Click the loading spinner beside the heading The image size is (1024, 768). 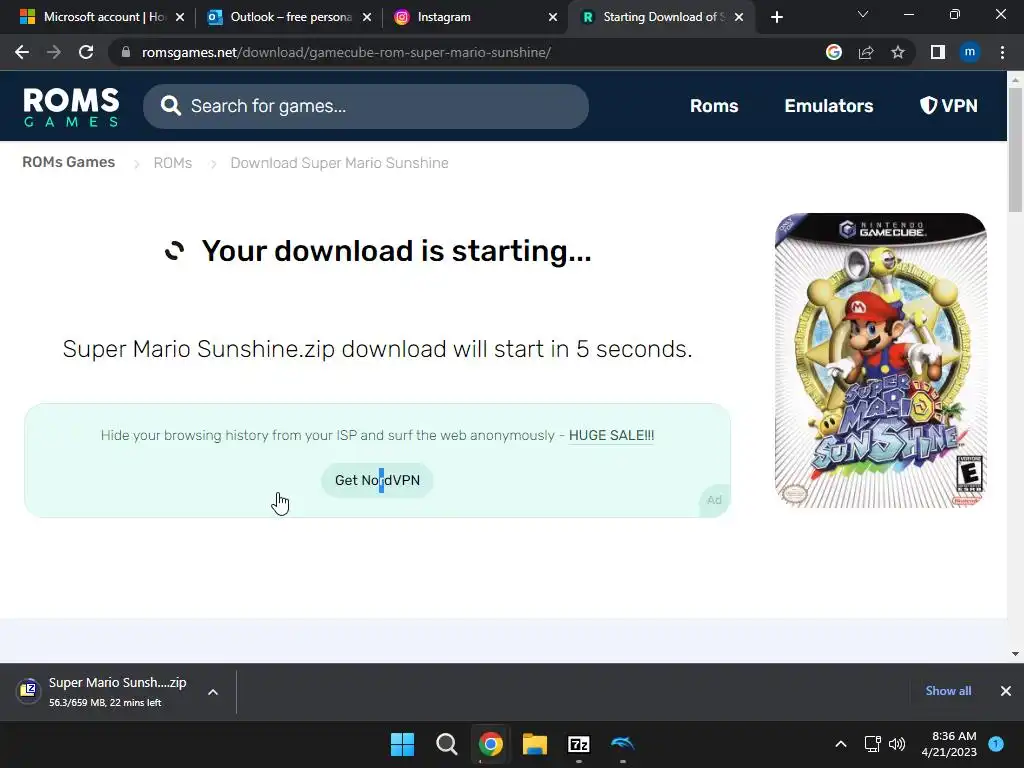(x=174, y=251)
